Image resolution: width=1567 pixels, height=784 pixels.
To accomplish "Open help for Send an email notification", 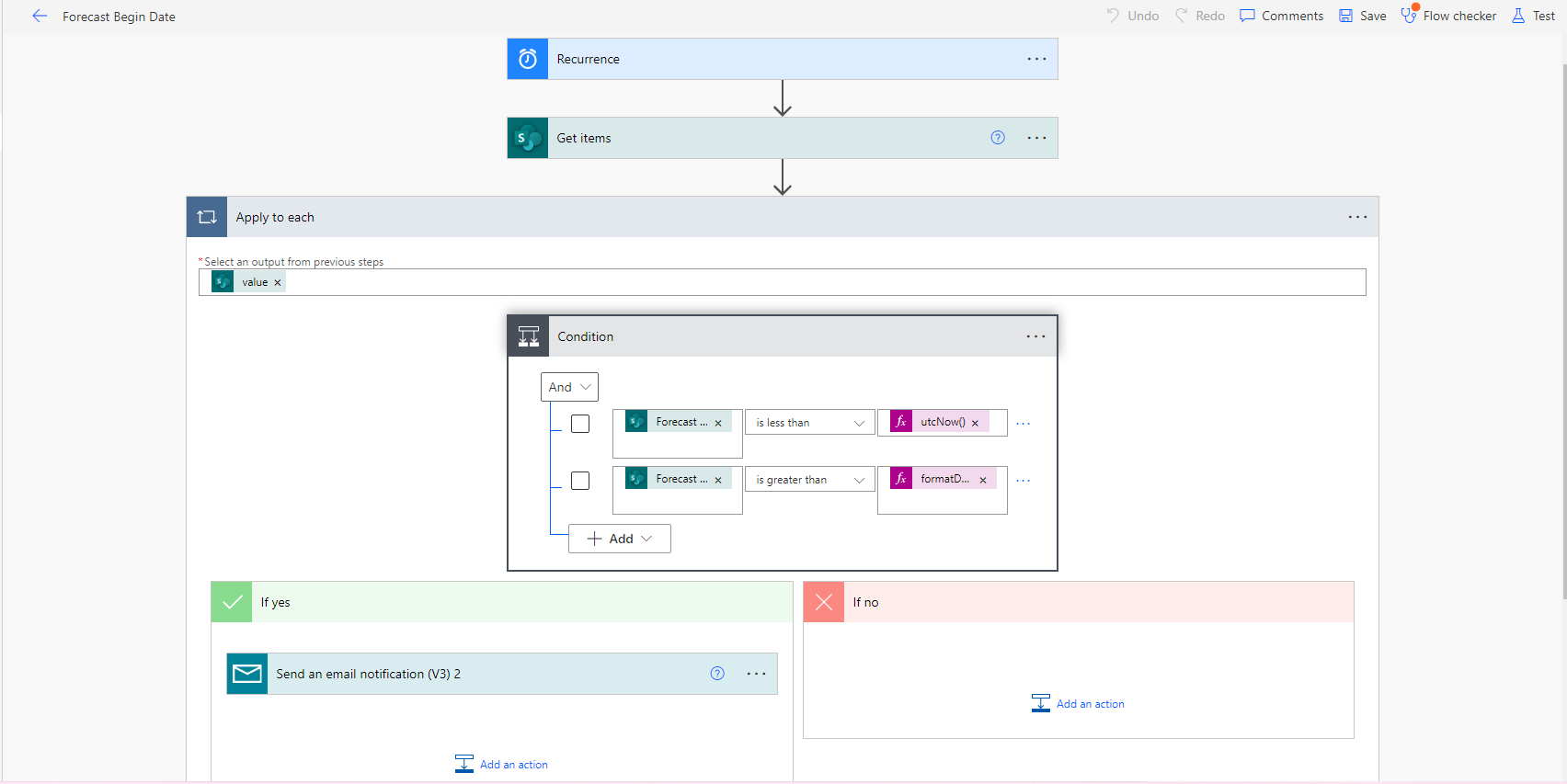I will (x=717, y=674).
